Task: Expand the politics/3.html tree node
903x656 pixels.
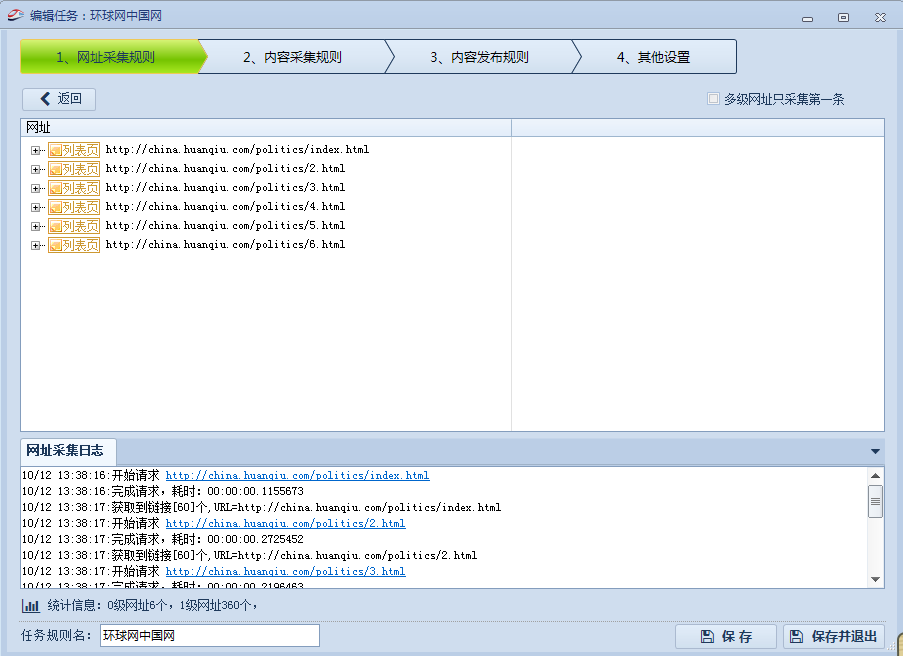Action: coord(36,188)
